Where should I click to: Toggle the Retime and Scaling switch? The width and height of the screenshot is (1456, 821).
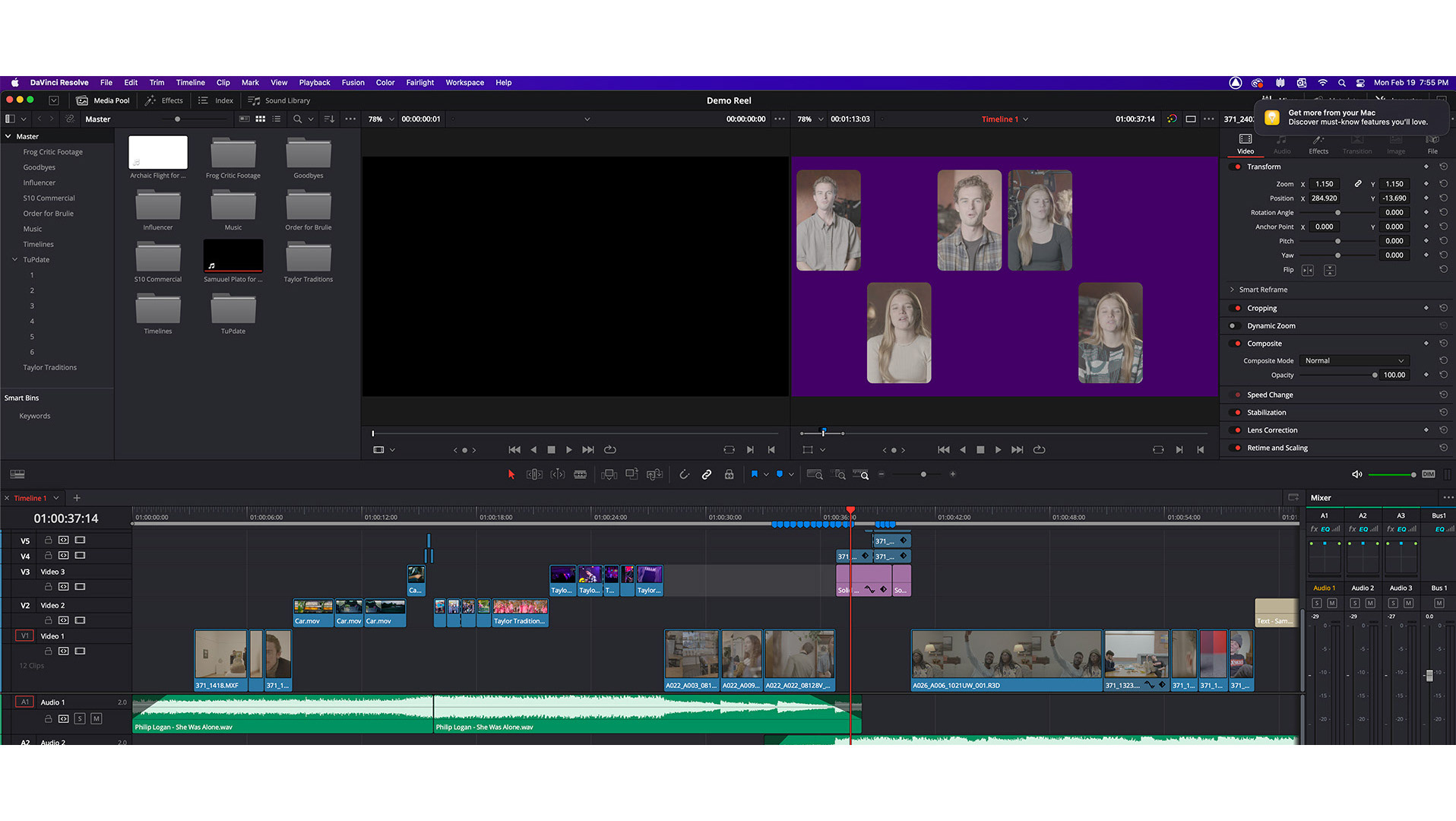click(x=1234, y=449)
